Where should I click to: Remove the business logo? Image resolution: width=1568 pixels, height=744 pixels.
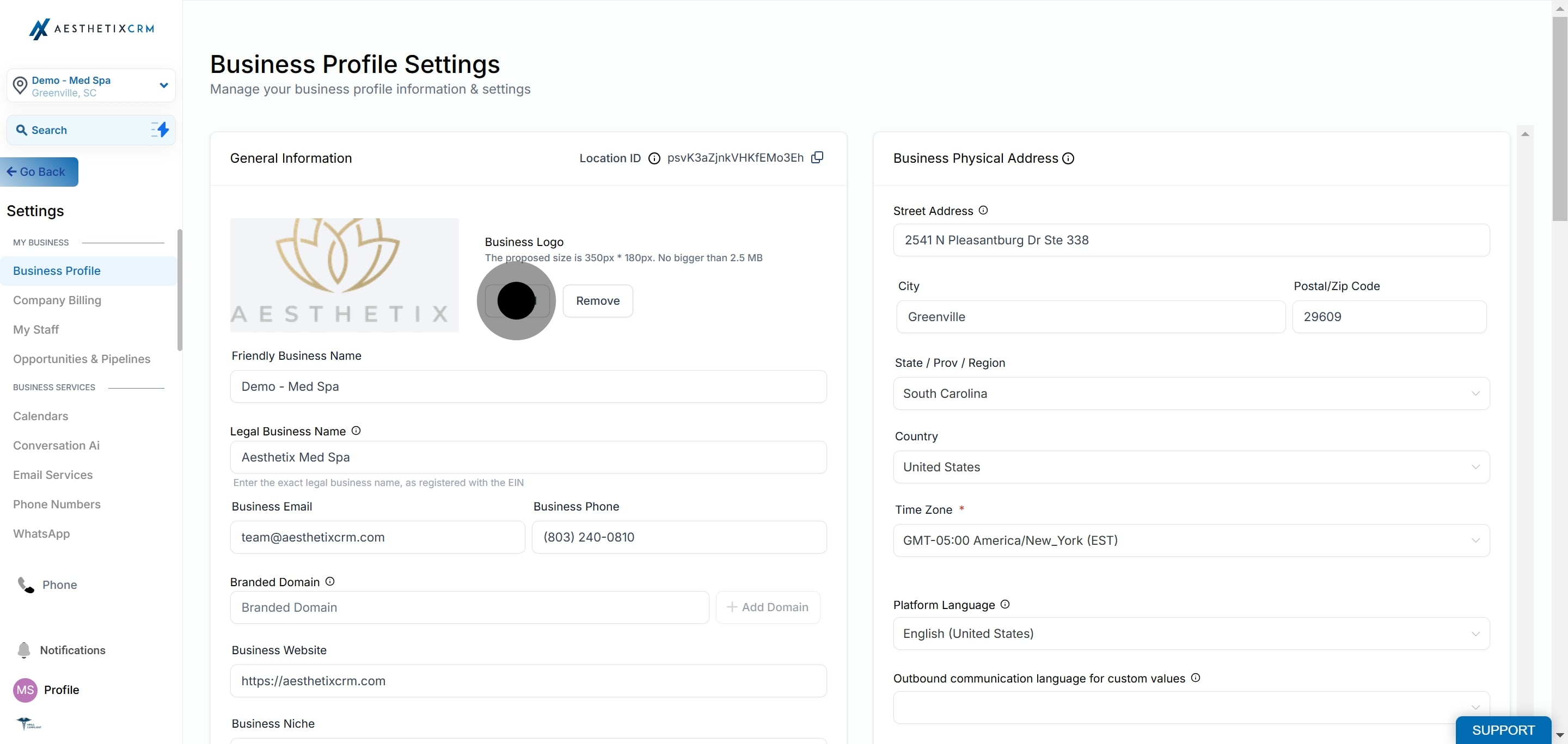click(x=597, y=300)
